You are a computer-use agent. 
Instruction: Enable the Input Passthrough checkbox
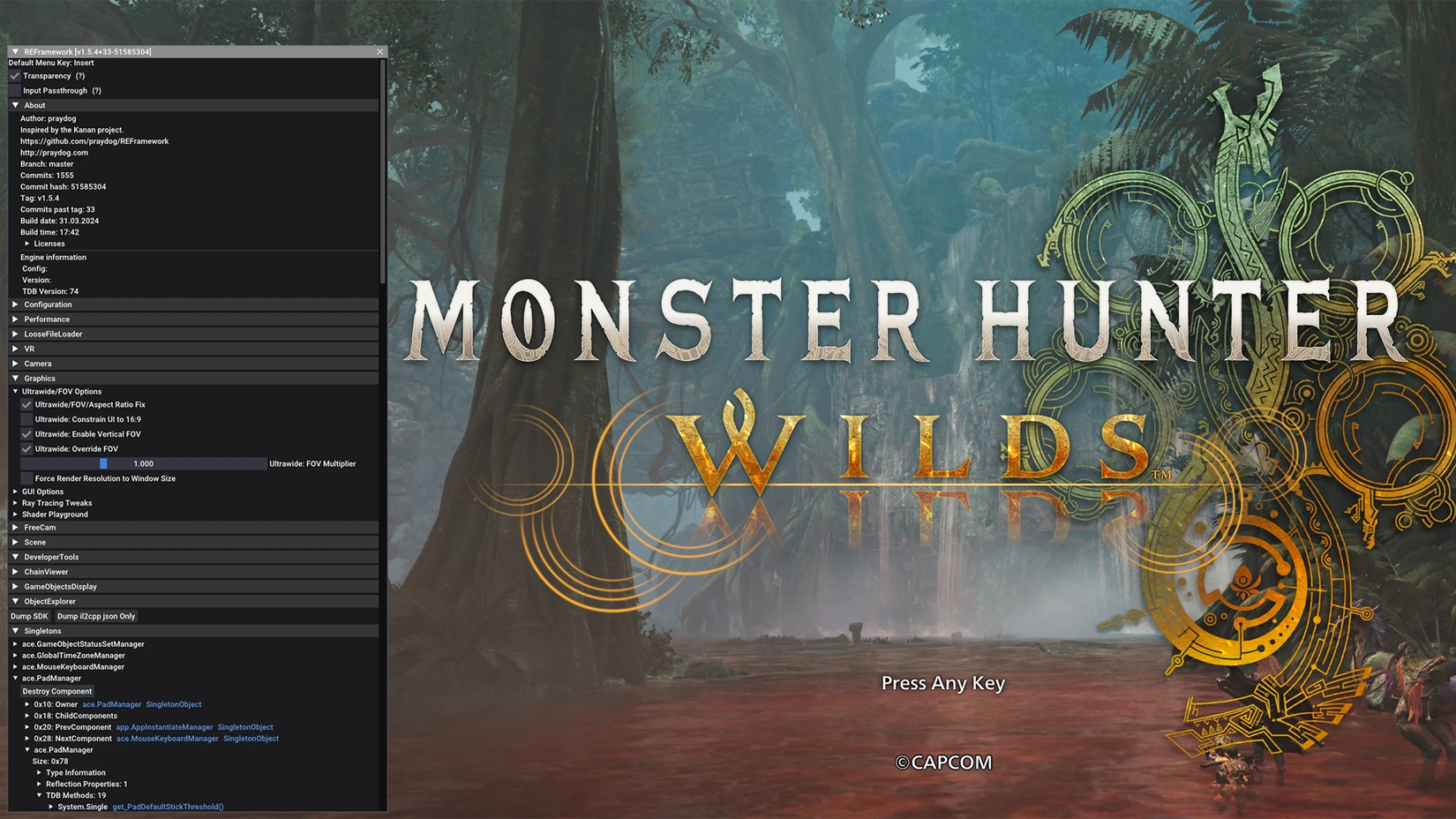15,91
